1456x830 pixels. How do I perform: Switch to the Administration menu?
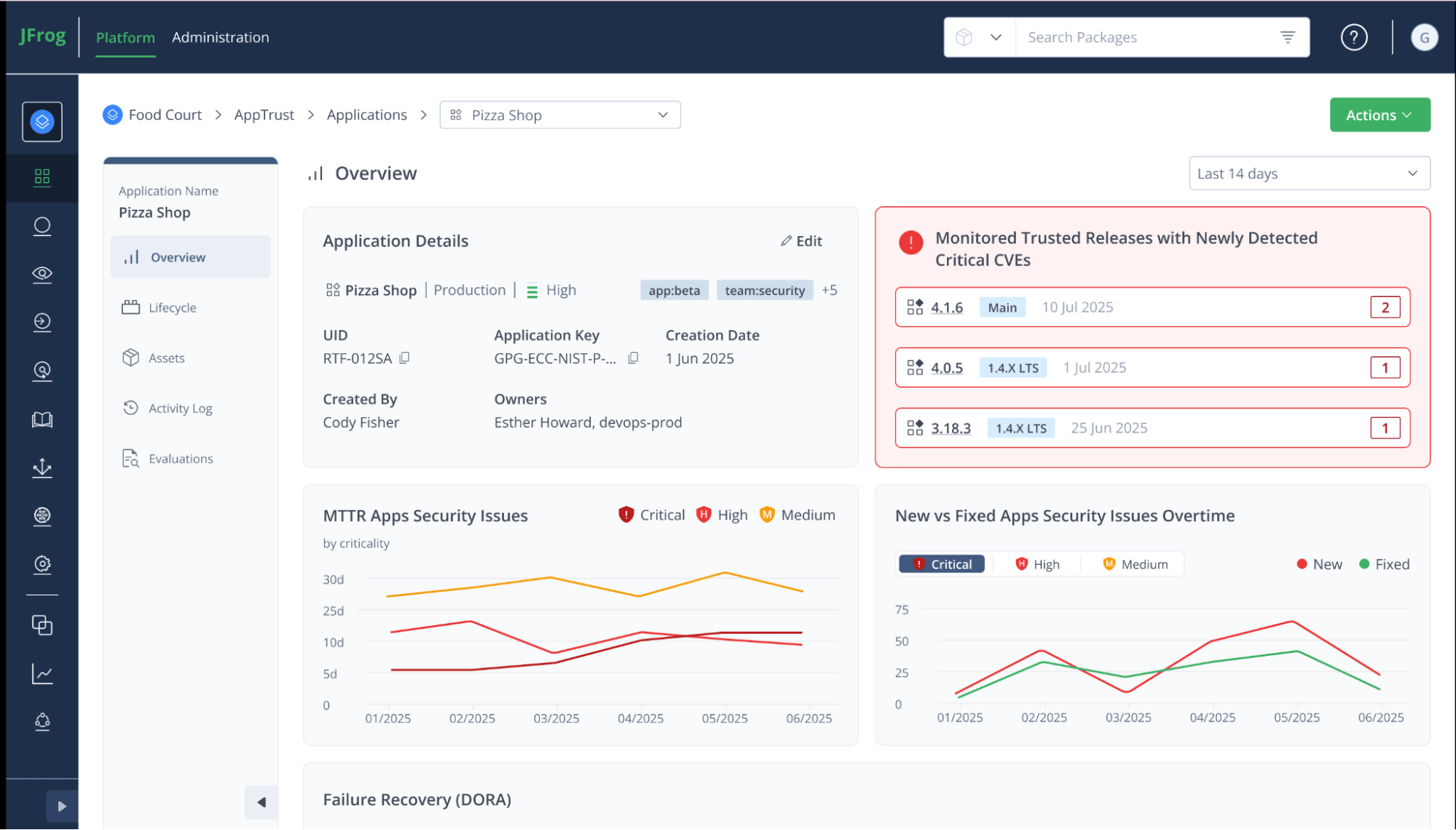tap(220, 37)
